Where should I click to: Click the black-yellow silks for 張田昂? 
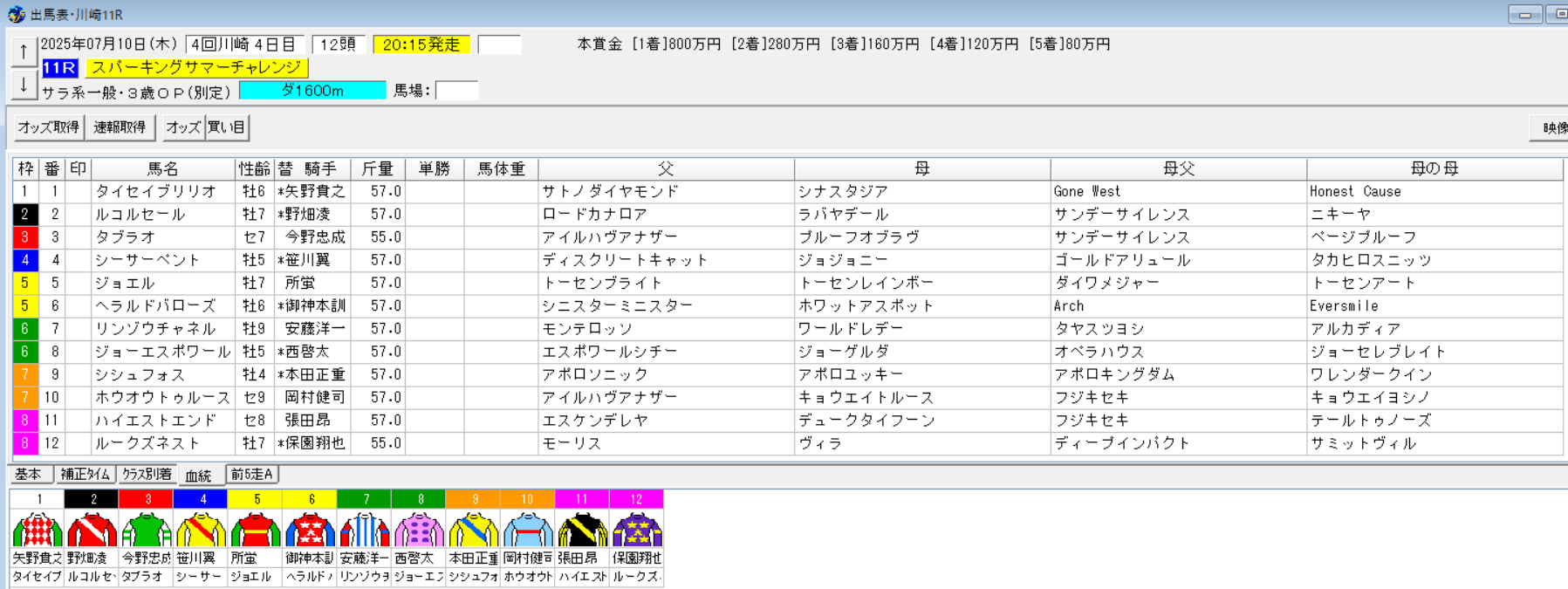[582, 530]
